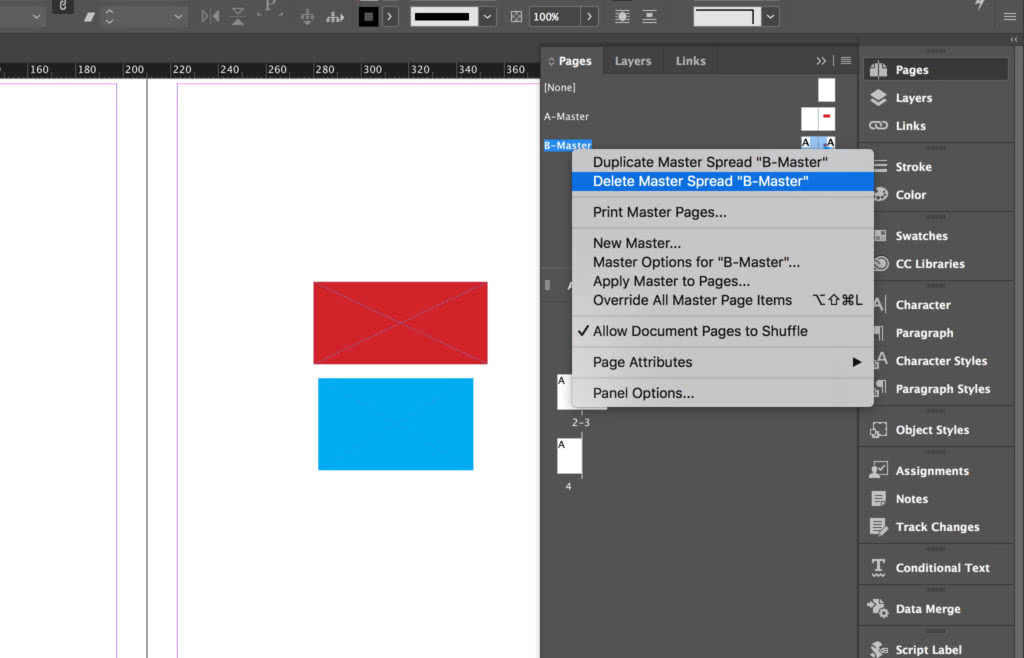This screenshot has height=658, width=1024.
Task: Toggle Allow Document Pages to Shuffle
Action: click(x=688, y=331)
